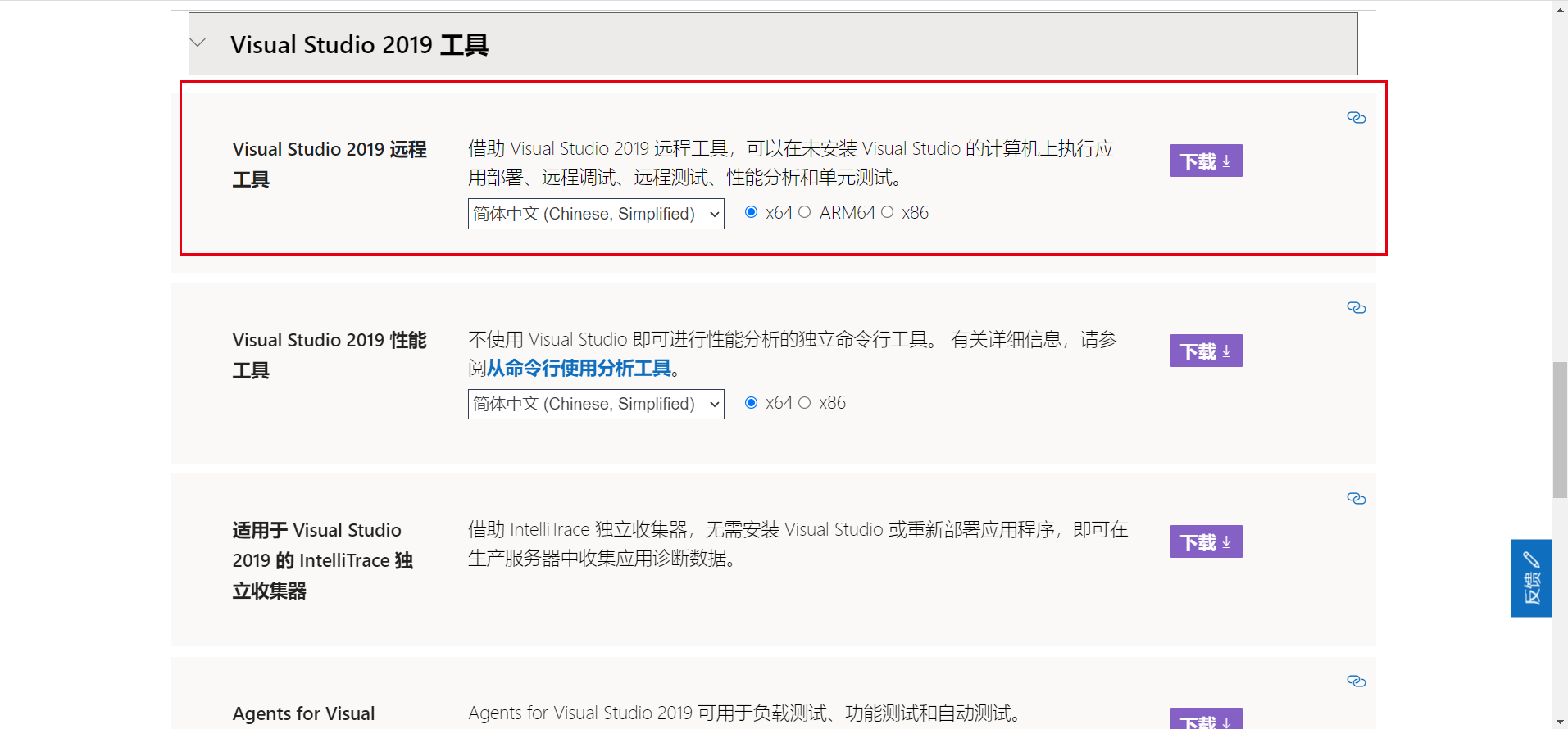Click the IntelliTrace 独立收集器 title text
Screen dimensions: 1568x729
pos(323,560)
